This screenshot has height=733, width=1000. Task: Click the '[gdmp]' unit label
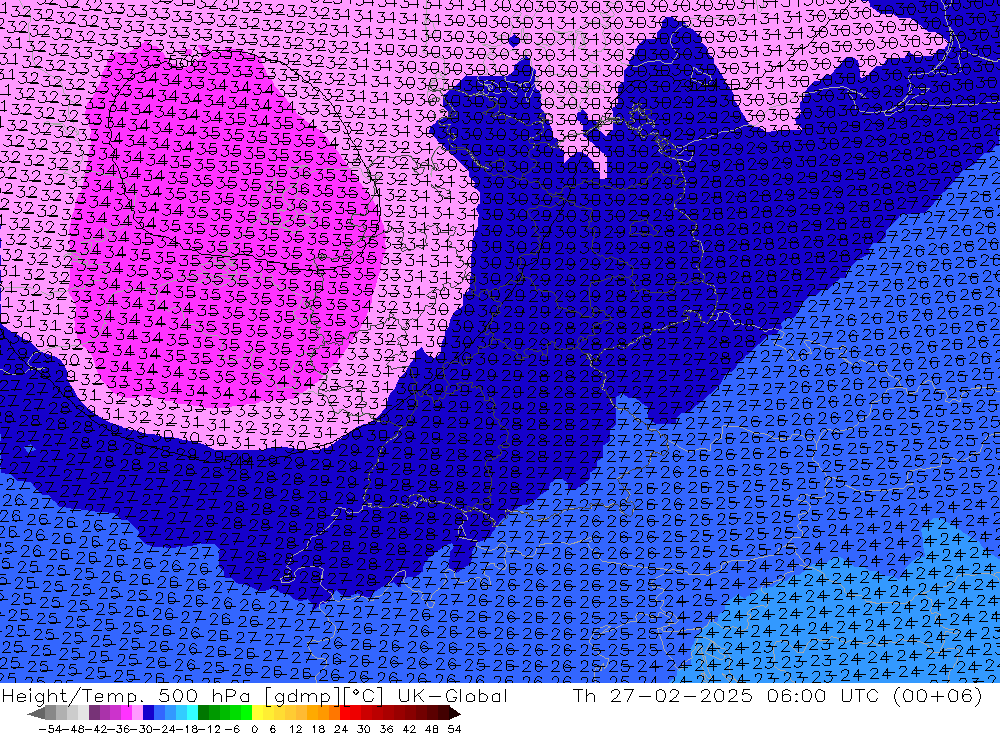point(300,696)
